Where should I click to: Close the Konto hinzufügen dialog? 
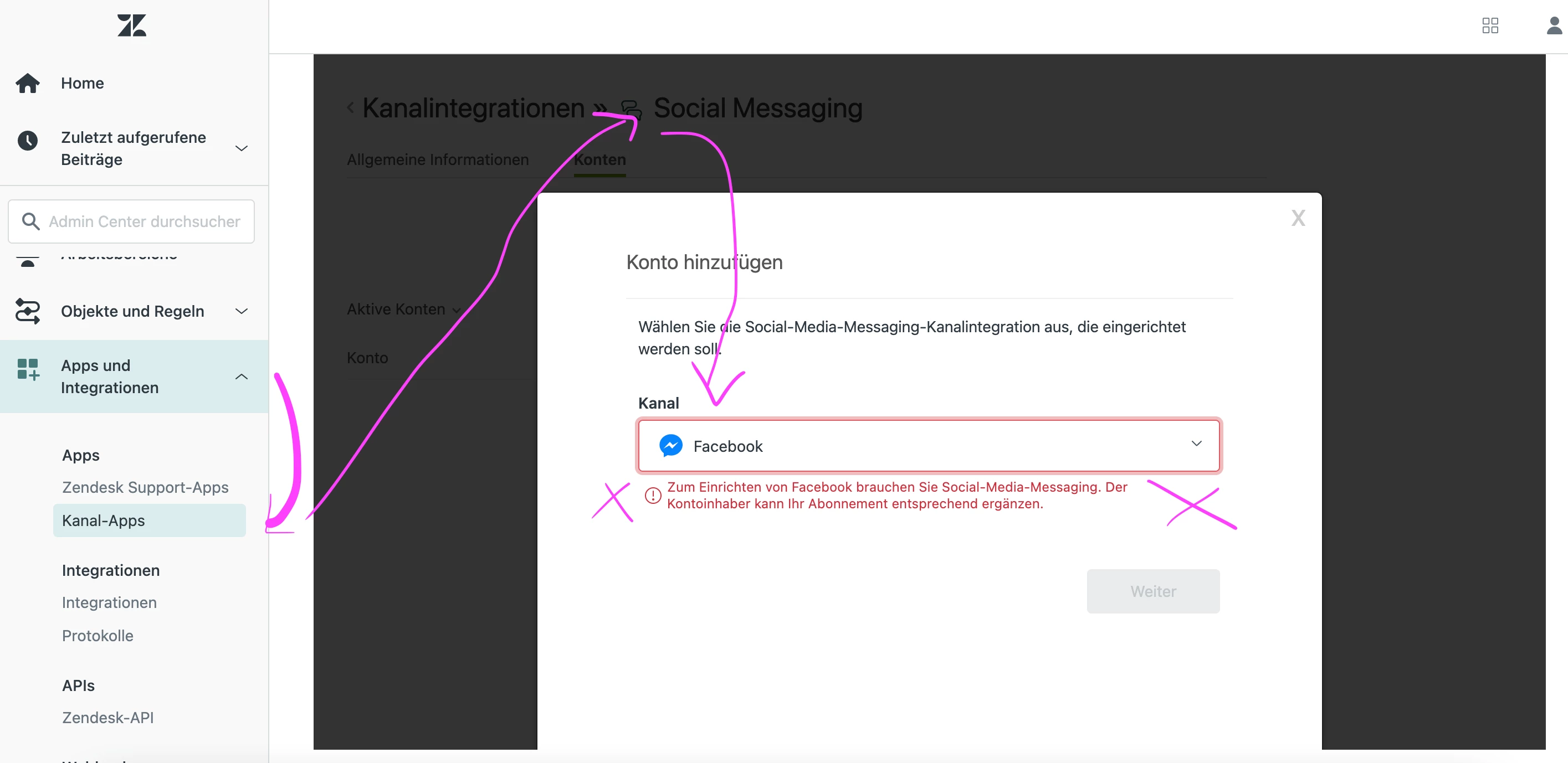click(x=1298, y=218)
